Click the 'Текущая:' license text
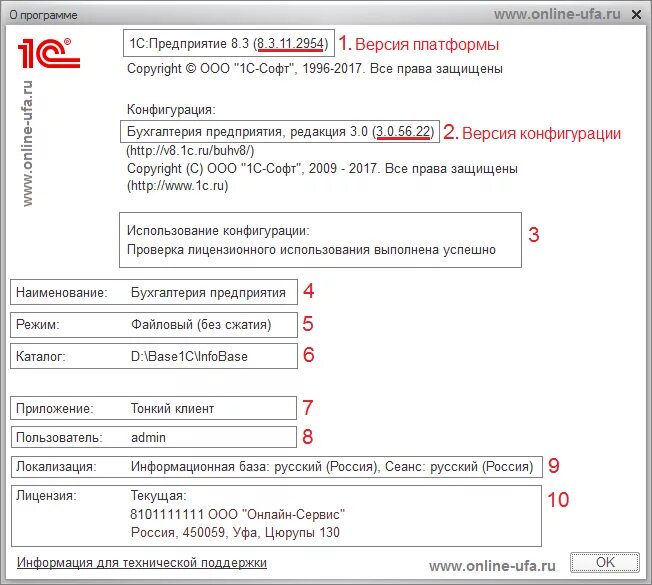Screen dimensions: 652x585 [158, 495]
